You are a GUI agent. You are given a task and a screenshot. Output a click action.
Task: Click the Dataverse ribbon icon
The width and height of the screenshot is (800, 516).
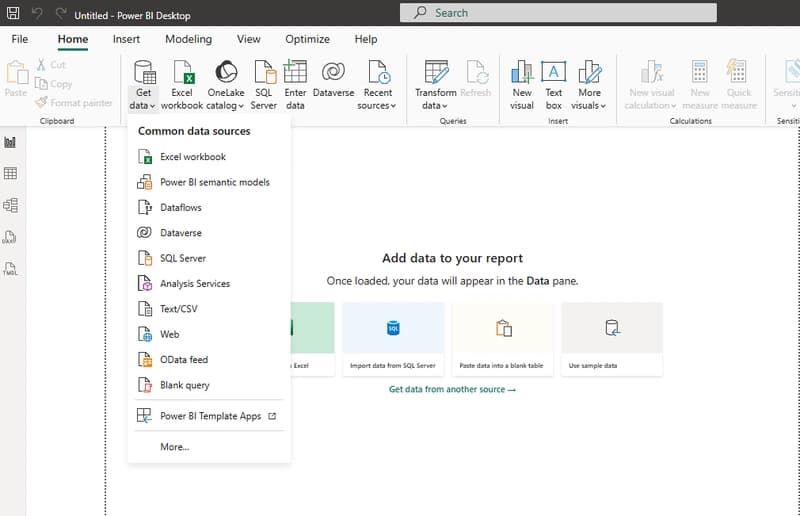click(333, 72)
